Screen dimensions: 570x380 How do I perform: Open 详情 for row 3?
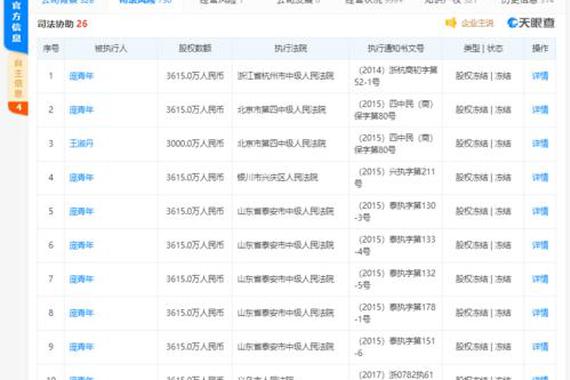pyautogui.click(x=540, y=144)
